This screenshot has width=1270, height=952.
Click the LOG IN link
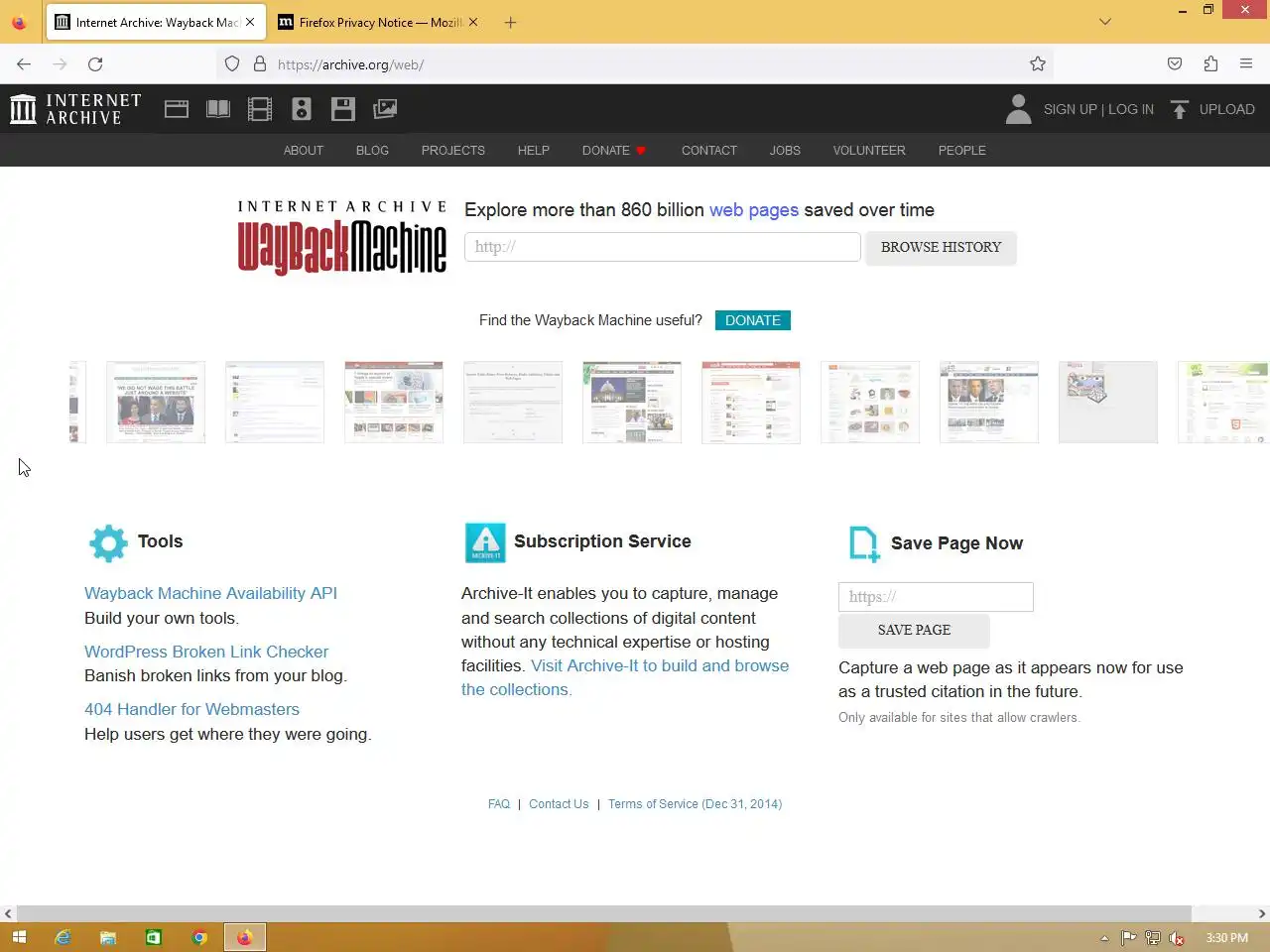[1131, 109]
